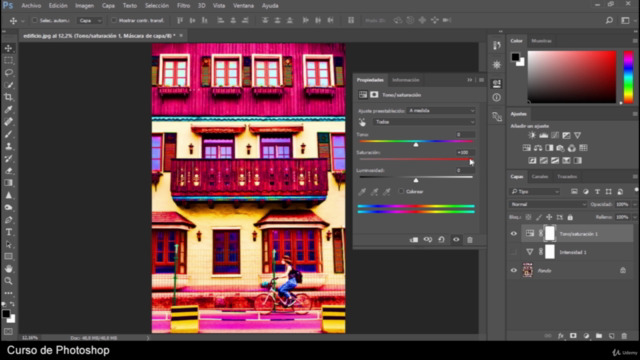
Task: Hide the Tono/saturación 1 layer
Action: (513, 233)
